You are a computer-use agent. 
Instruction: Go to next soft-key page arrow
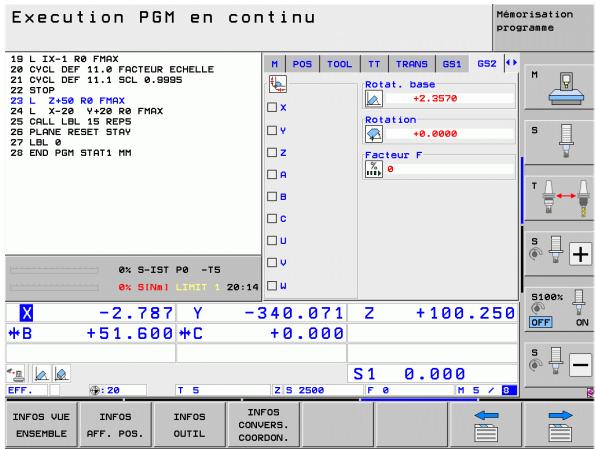pyautogui.click(x=560, y=425)
